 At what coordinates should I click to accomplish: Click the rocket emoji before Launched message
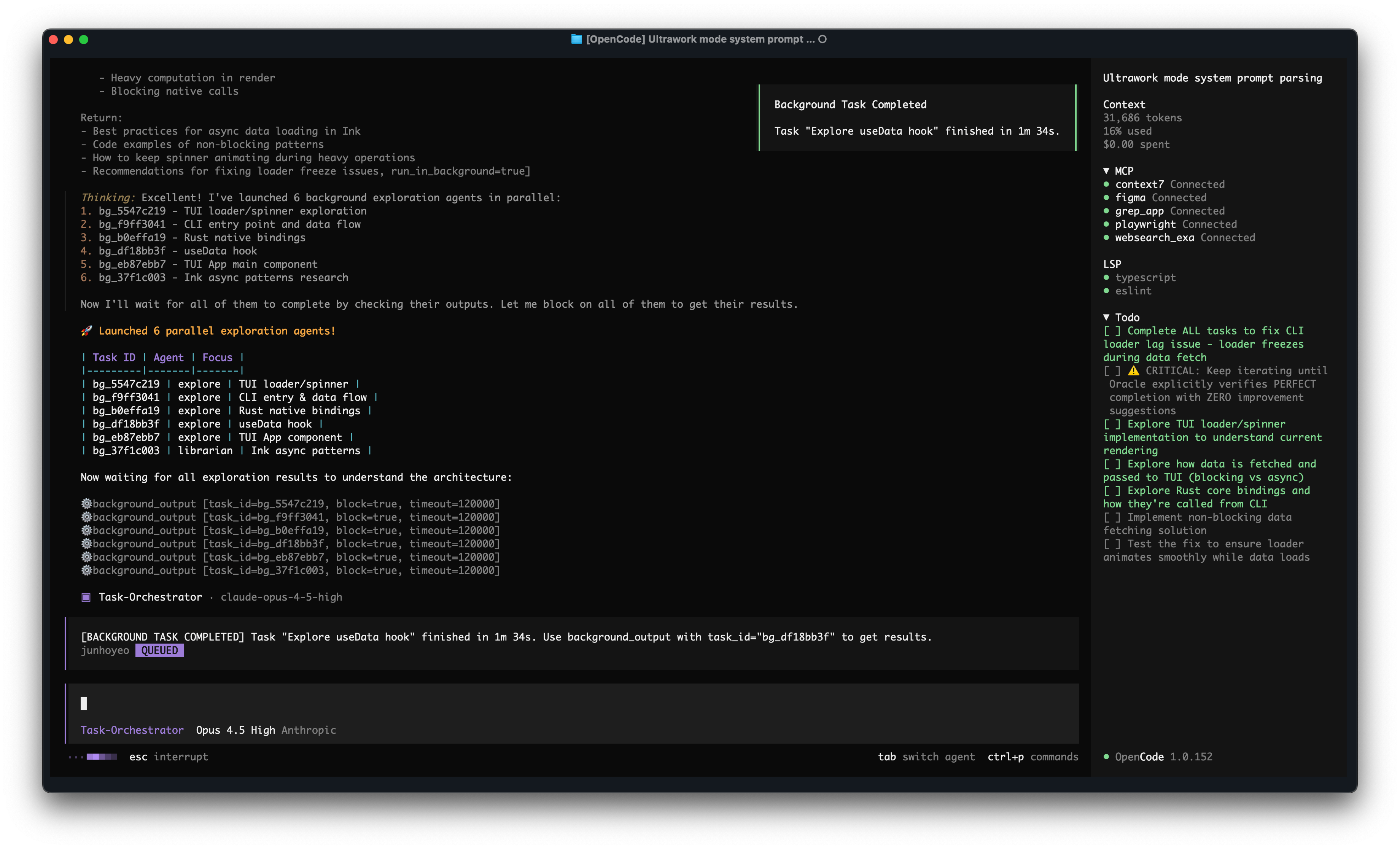[x=86, y=331]
